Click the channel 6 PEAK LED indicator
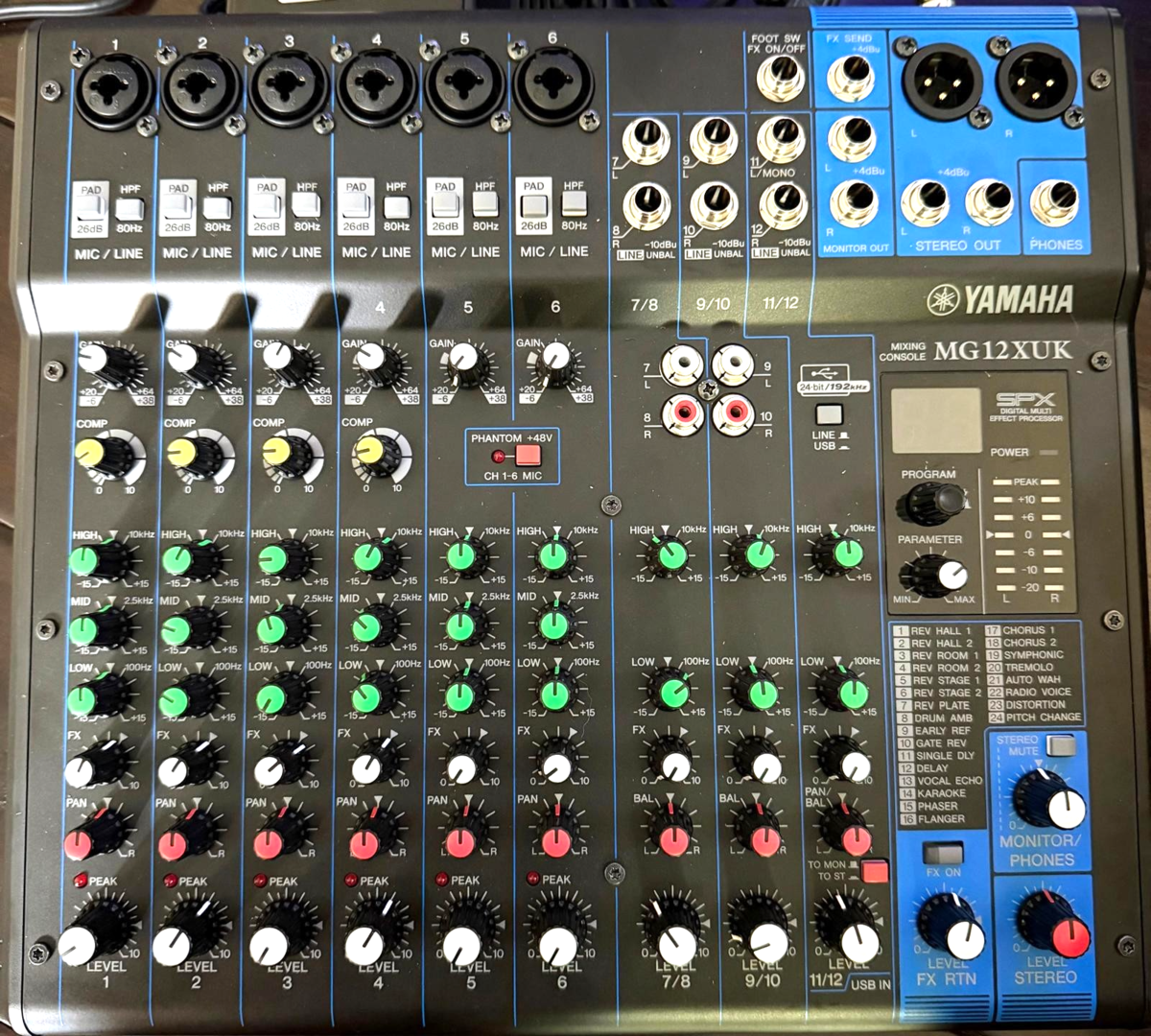Screen dimensions: 1151x1036 (533, 879)
